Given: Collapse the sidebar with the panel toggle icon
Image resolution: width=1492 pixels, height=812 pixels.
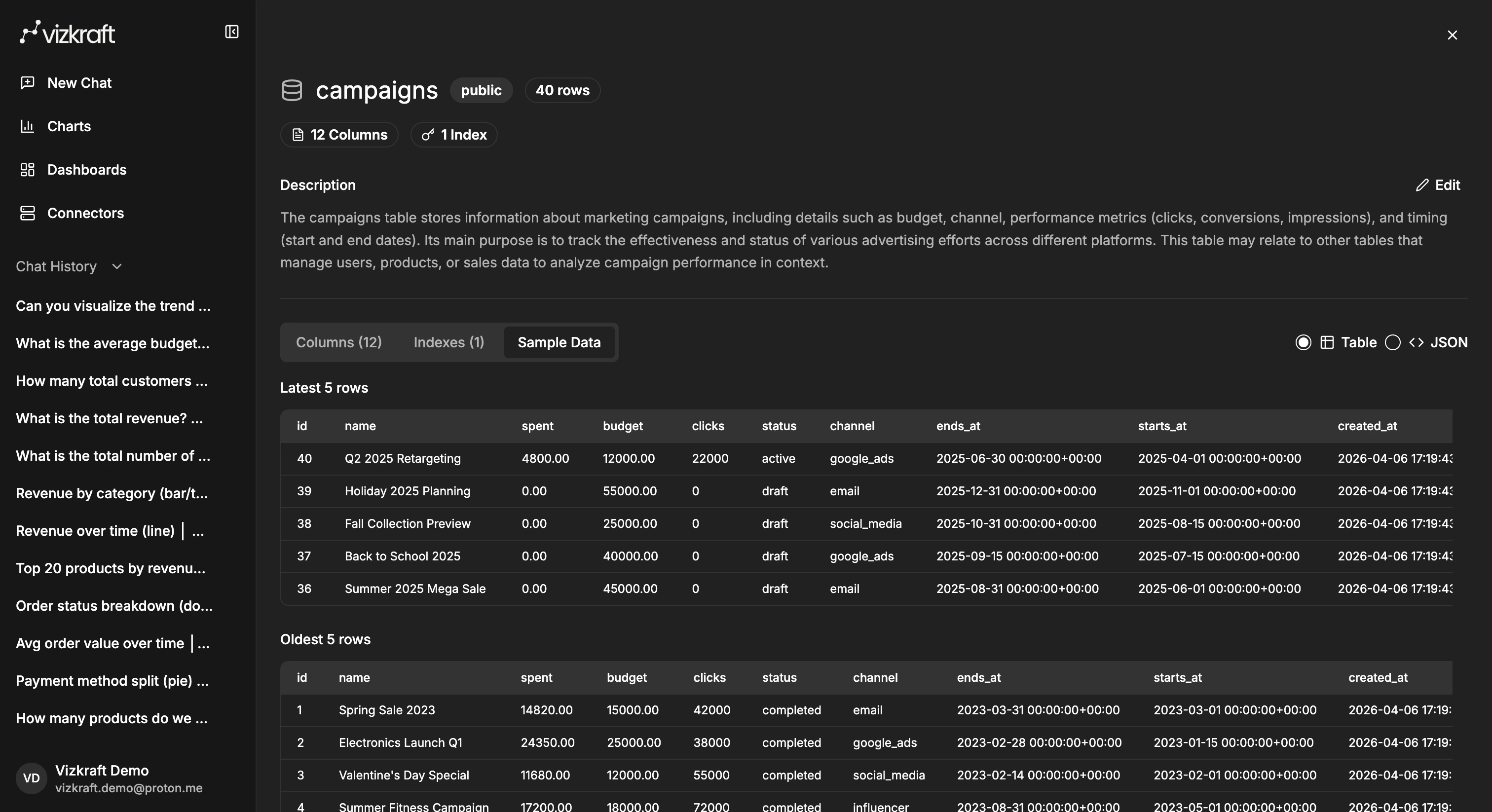Looking at the screenshot, I should pyautogui.click(x=232, y=31).
